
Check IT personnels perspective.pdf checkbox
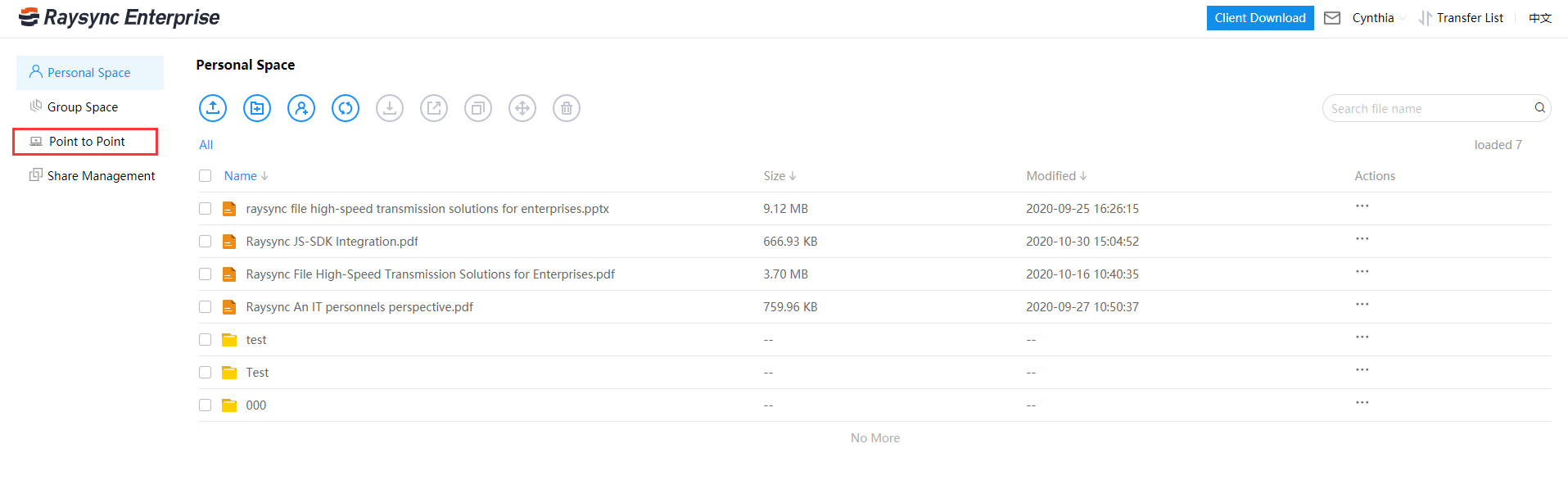206,307
